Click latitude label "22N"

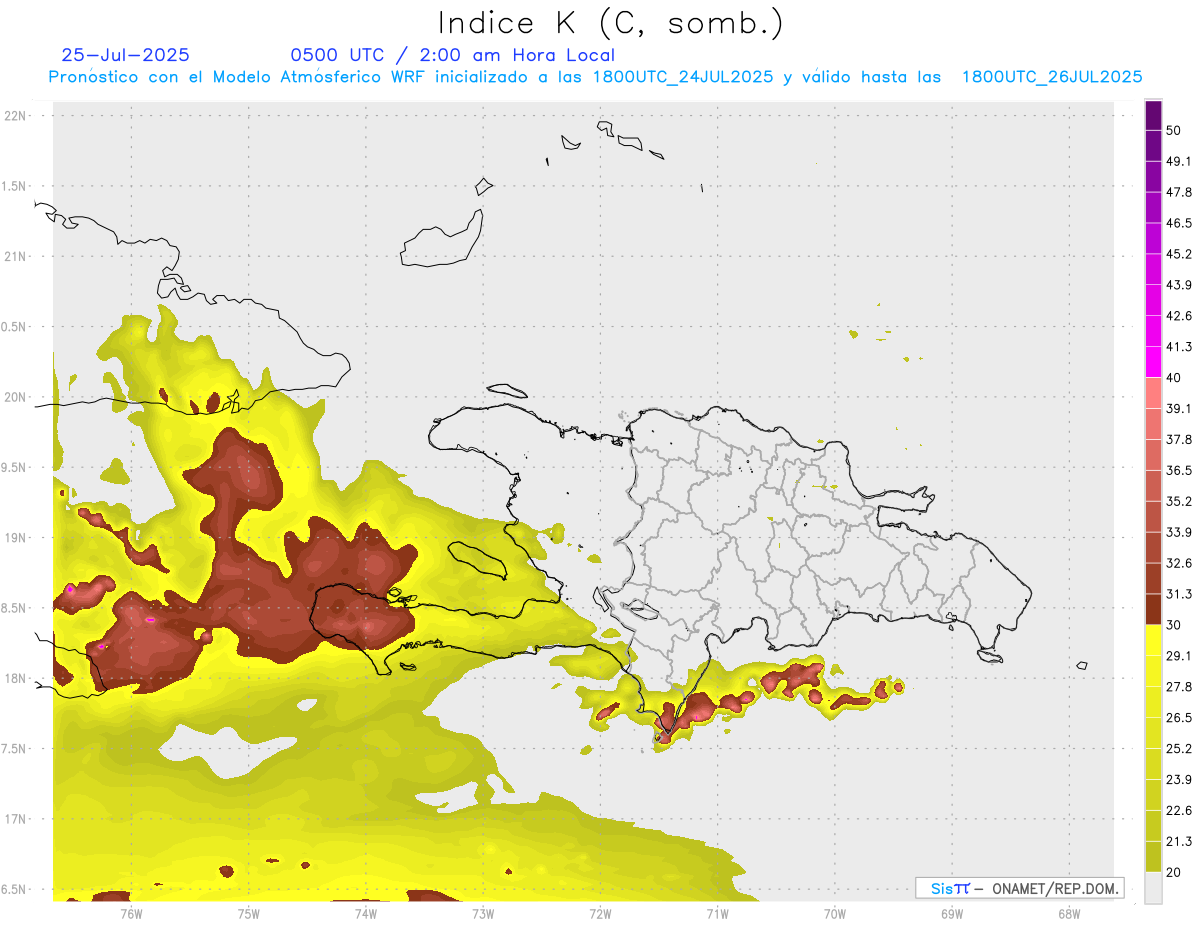15,116
